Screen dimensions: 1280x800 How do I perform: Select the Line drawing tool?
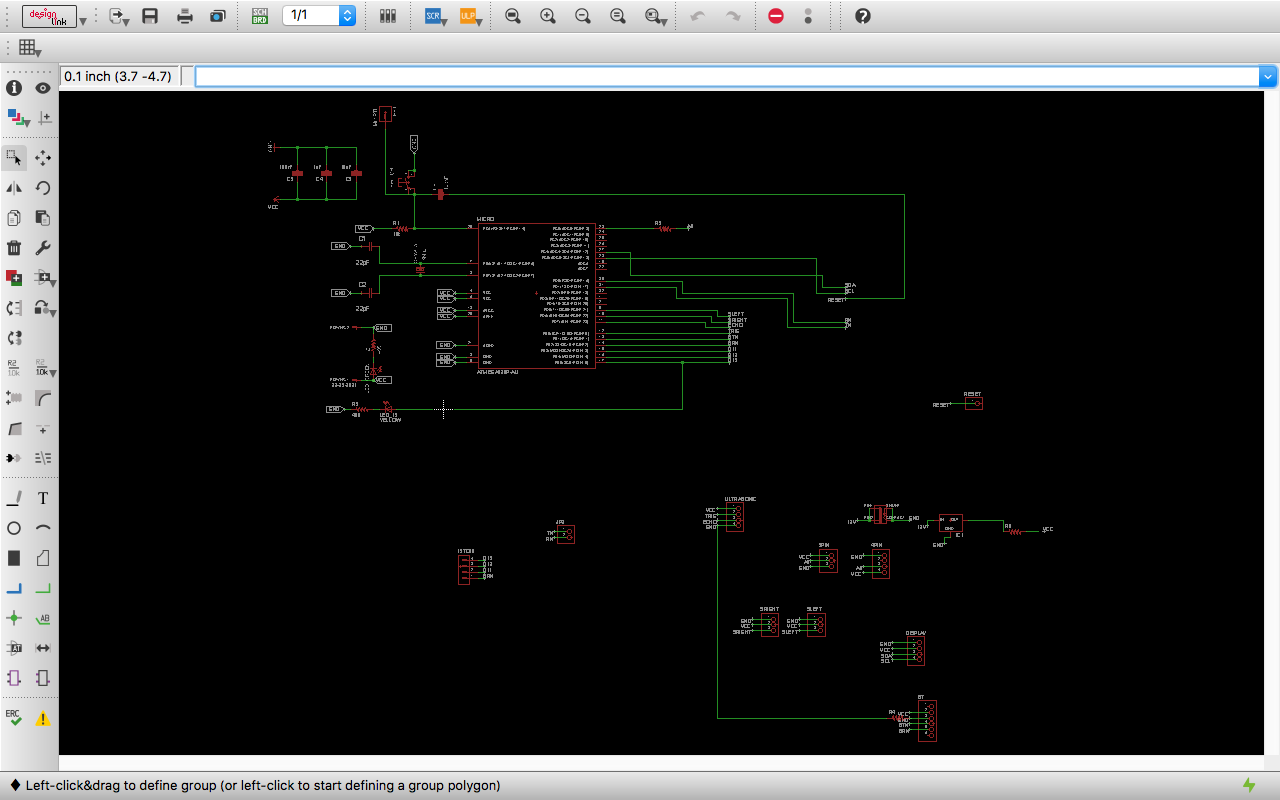coord(14,498)
